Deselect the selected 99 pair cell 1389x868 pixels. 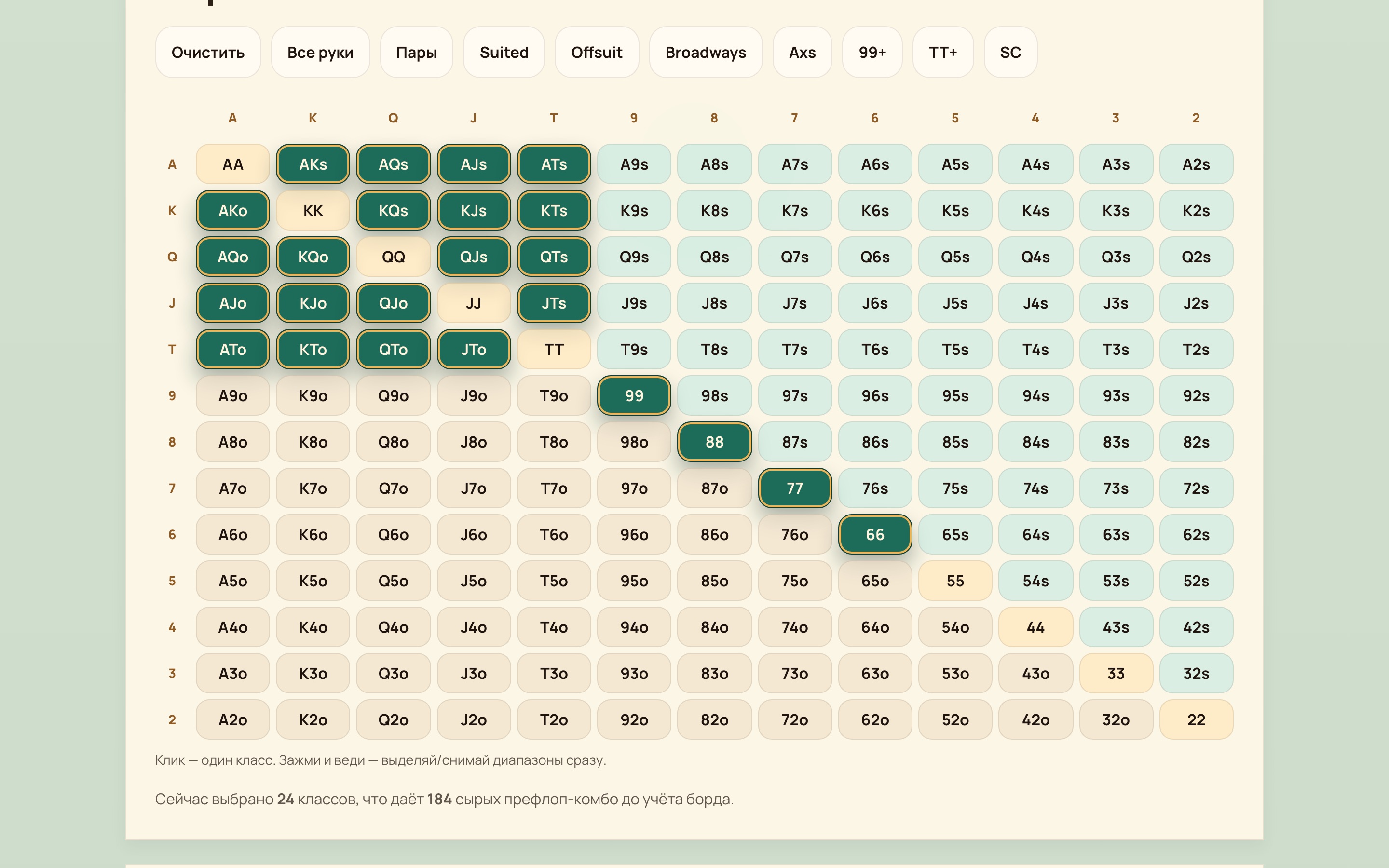point(634,395)
